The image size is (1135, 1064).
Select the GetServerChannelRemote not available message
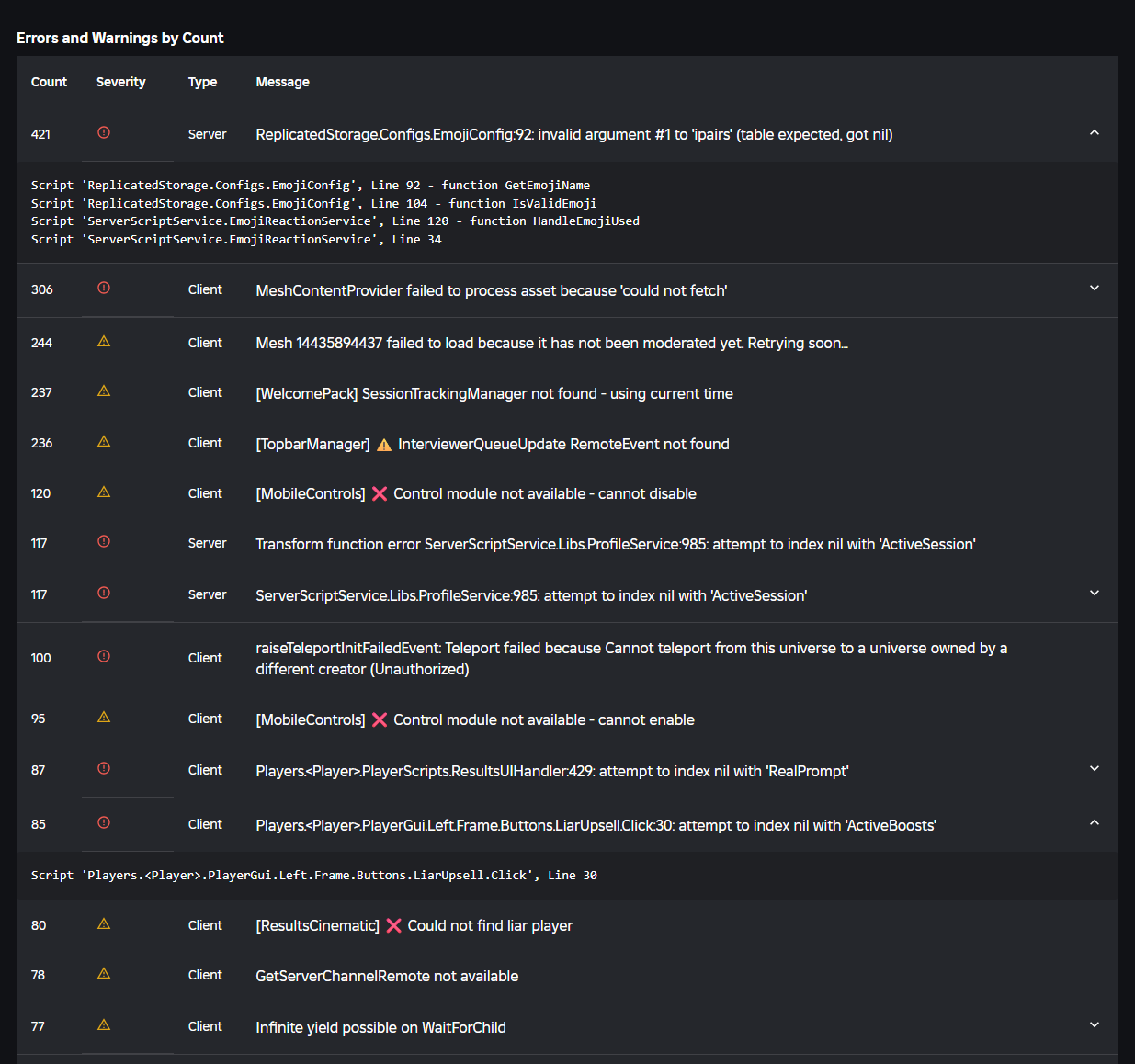point(387,976)
